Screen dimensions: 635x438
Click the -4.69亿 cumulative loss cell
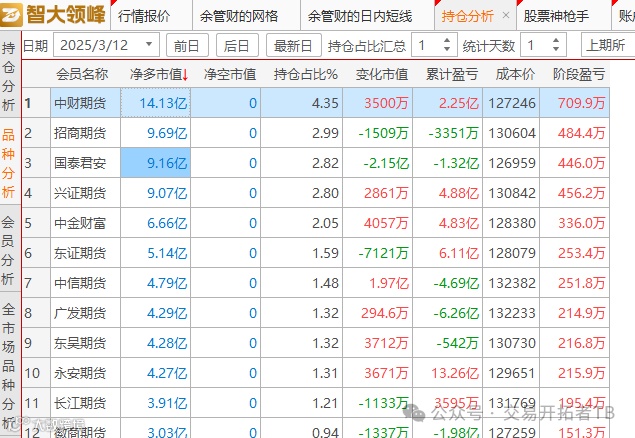tap(447, 283)
